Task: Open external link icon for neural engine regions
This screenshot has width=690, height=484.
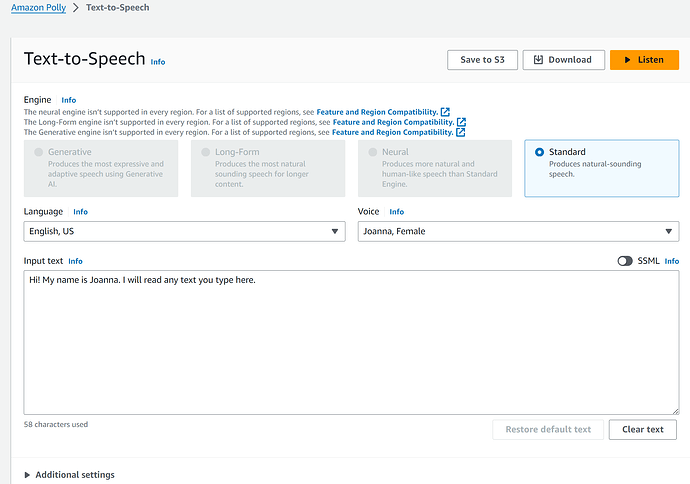Action: tap(446, 112)
